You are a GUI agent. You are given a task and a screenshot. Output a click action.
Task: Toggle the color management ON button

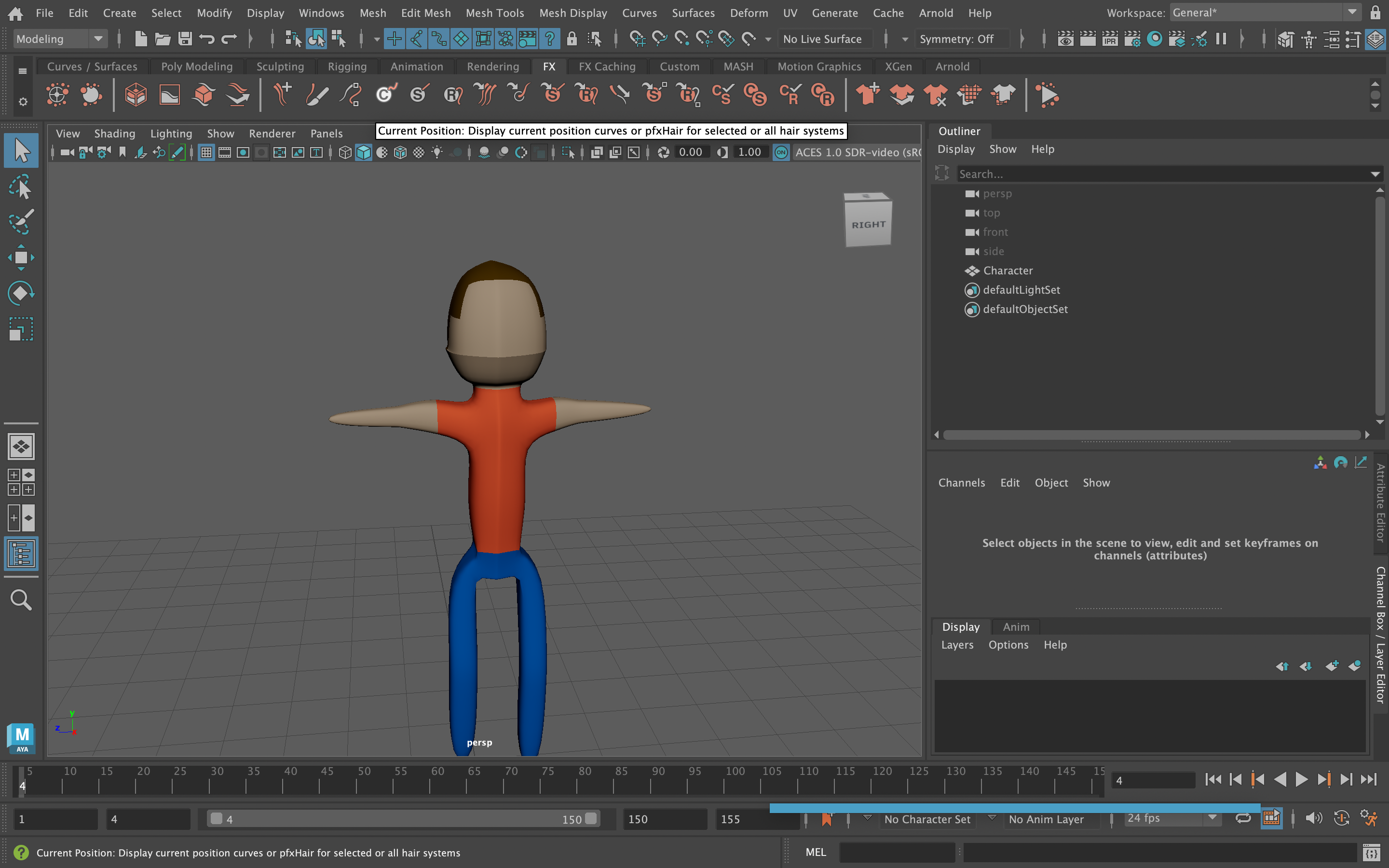781,152
